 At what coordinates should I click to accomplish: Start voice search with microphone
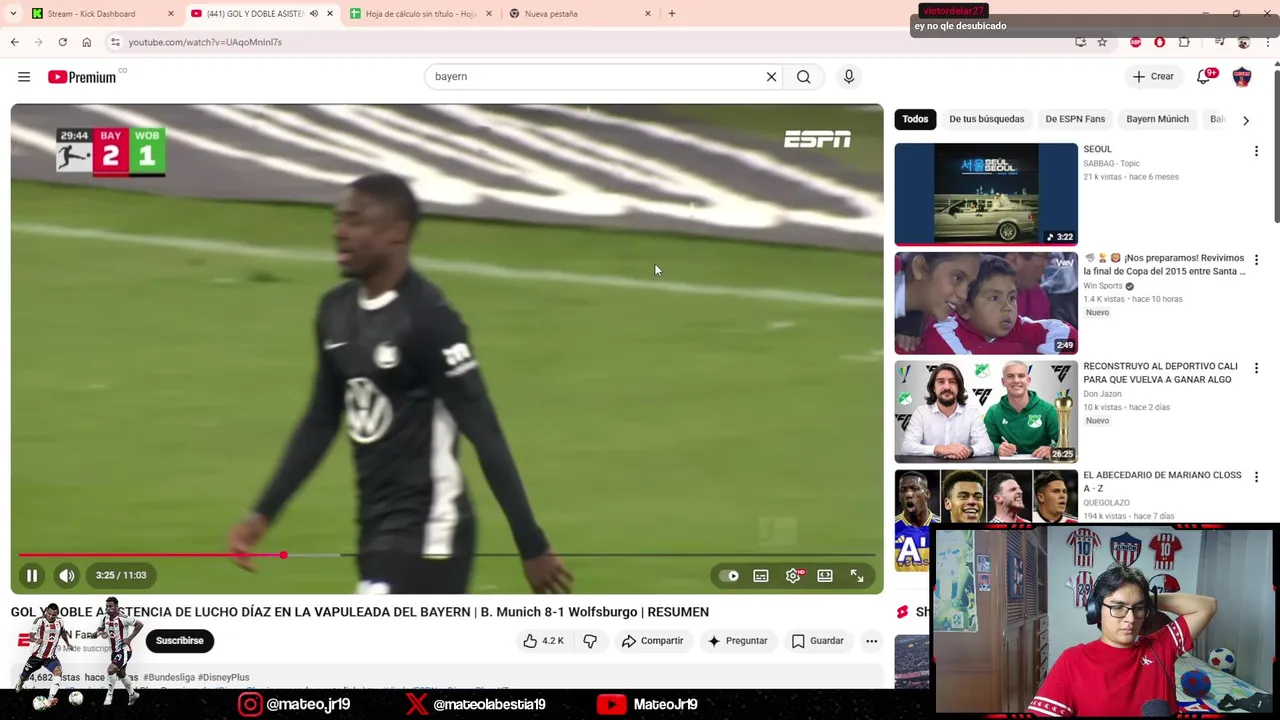click(849, 77)
